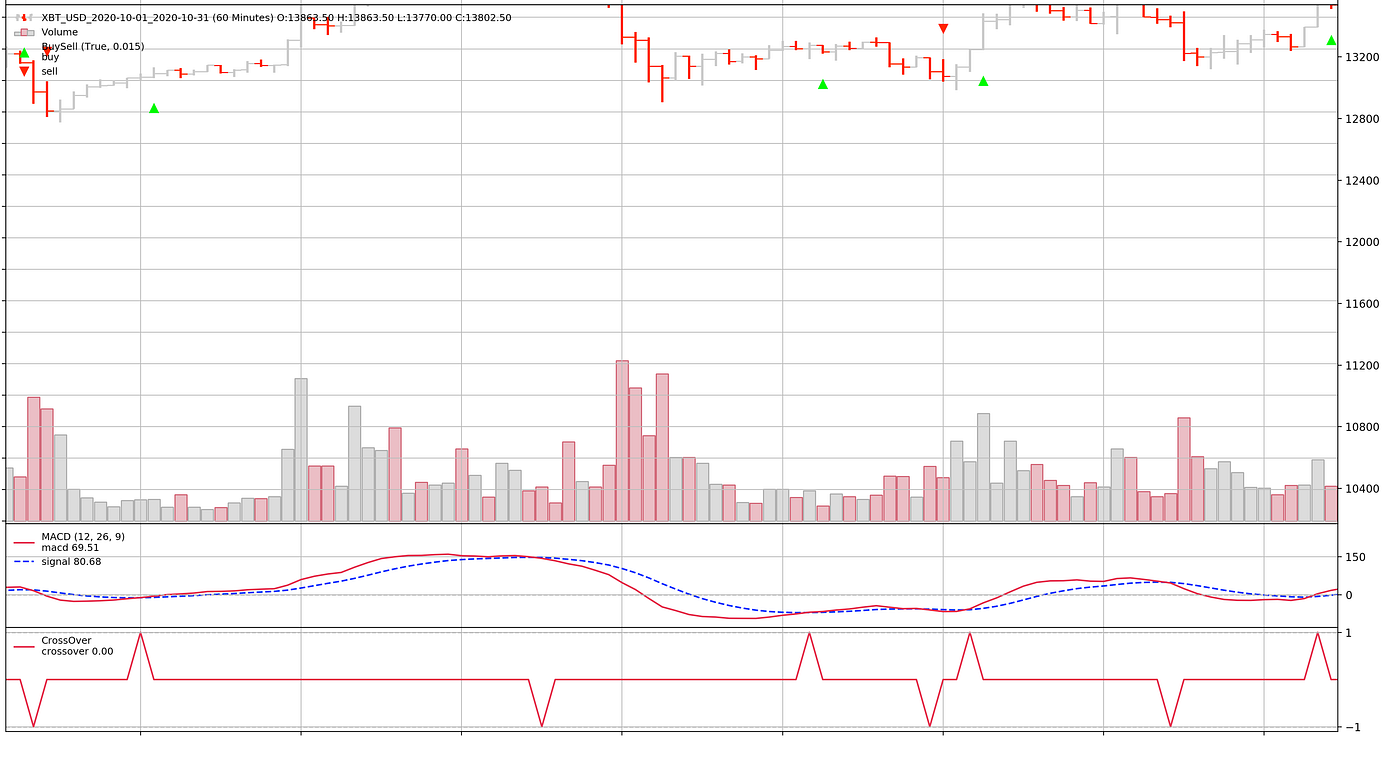Click the 10400 price axis label
The image size is (1400, 767).
tap(1361, 489)
